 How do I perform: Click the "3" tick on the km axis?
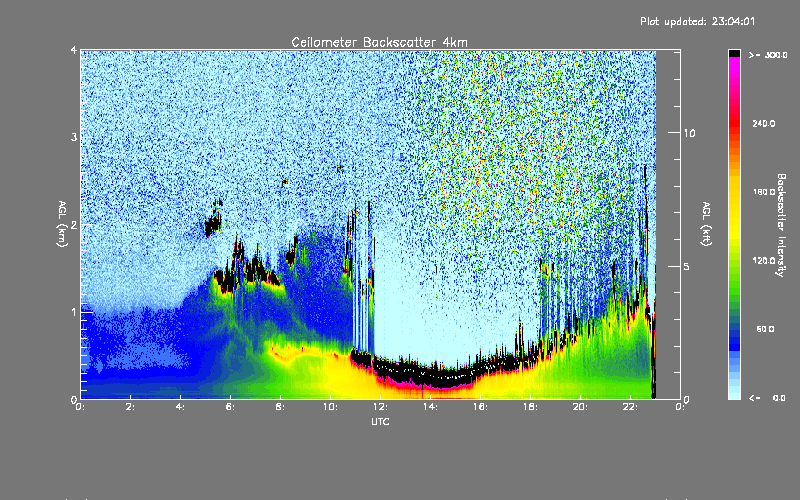74,137
